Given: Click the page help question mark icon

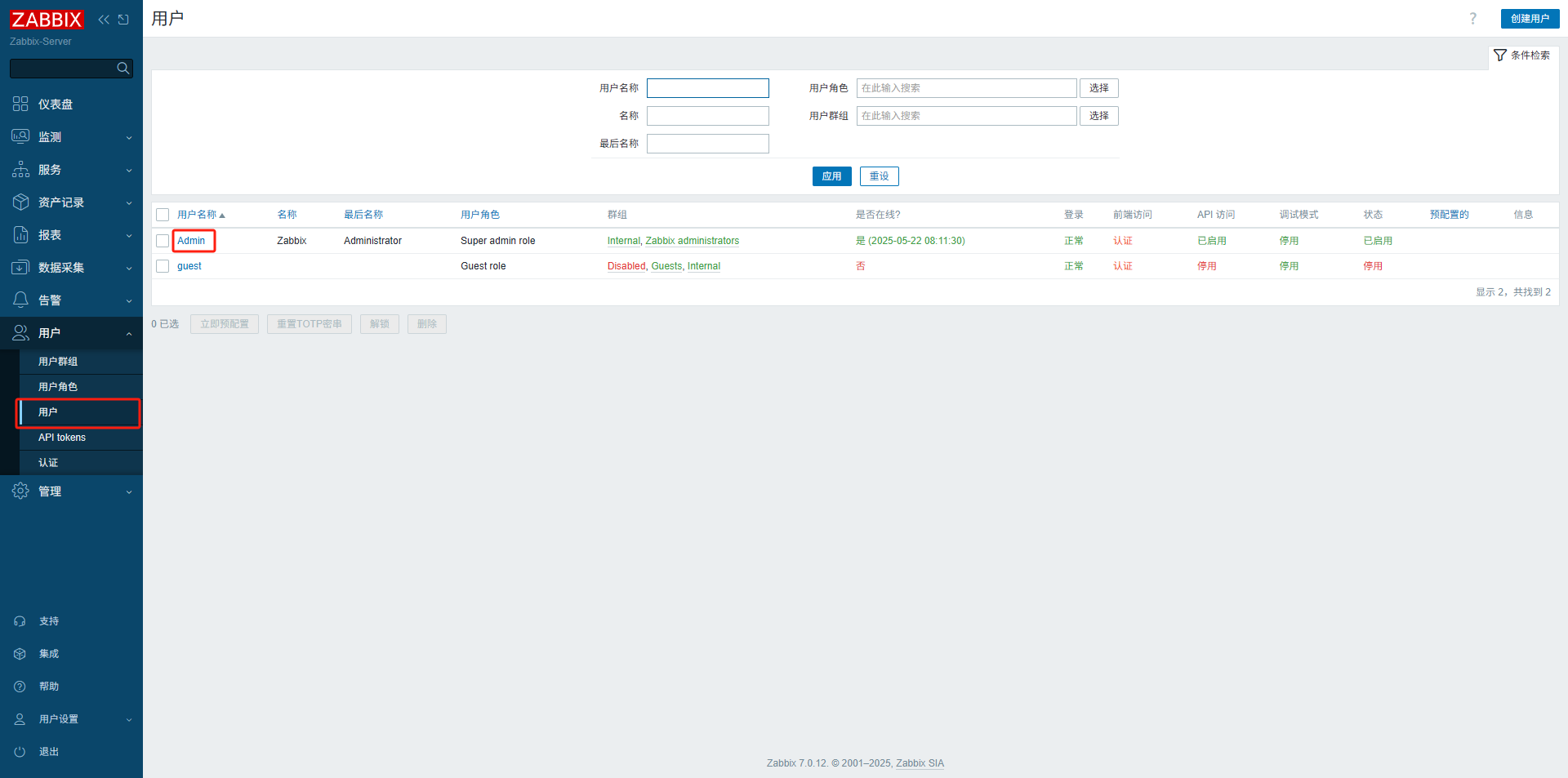Looking at the screenshot, I should (x=1473, y=19).
